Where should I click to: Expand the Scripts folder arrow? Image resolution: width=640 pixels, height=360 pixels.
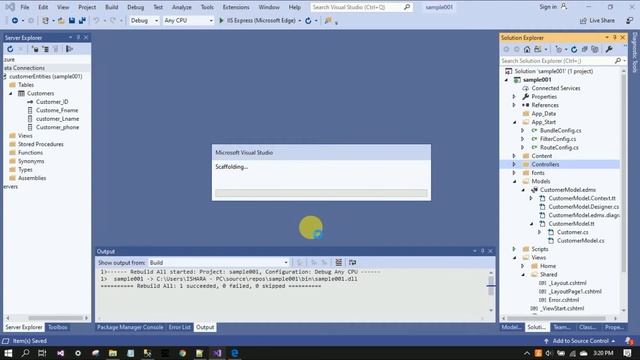click(514, 249)
